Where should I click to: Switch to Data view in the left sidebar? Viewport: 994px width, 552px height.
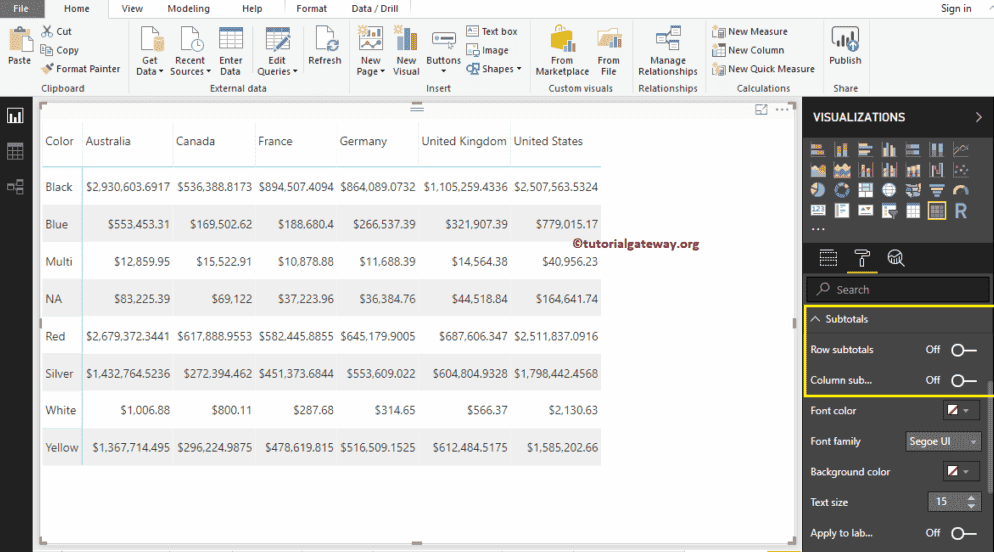15,151
